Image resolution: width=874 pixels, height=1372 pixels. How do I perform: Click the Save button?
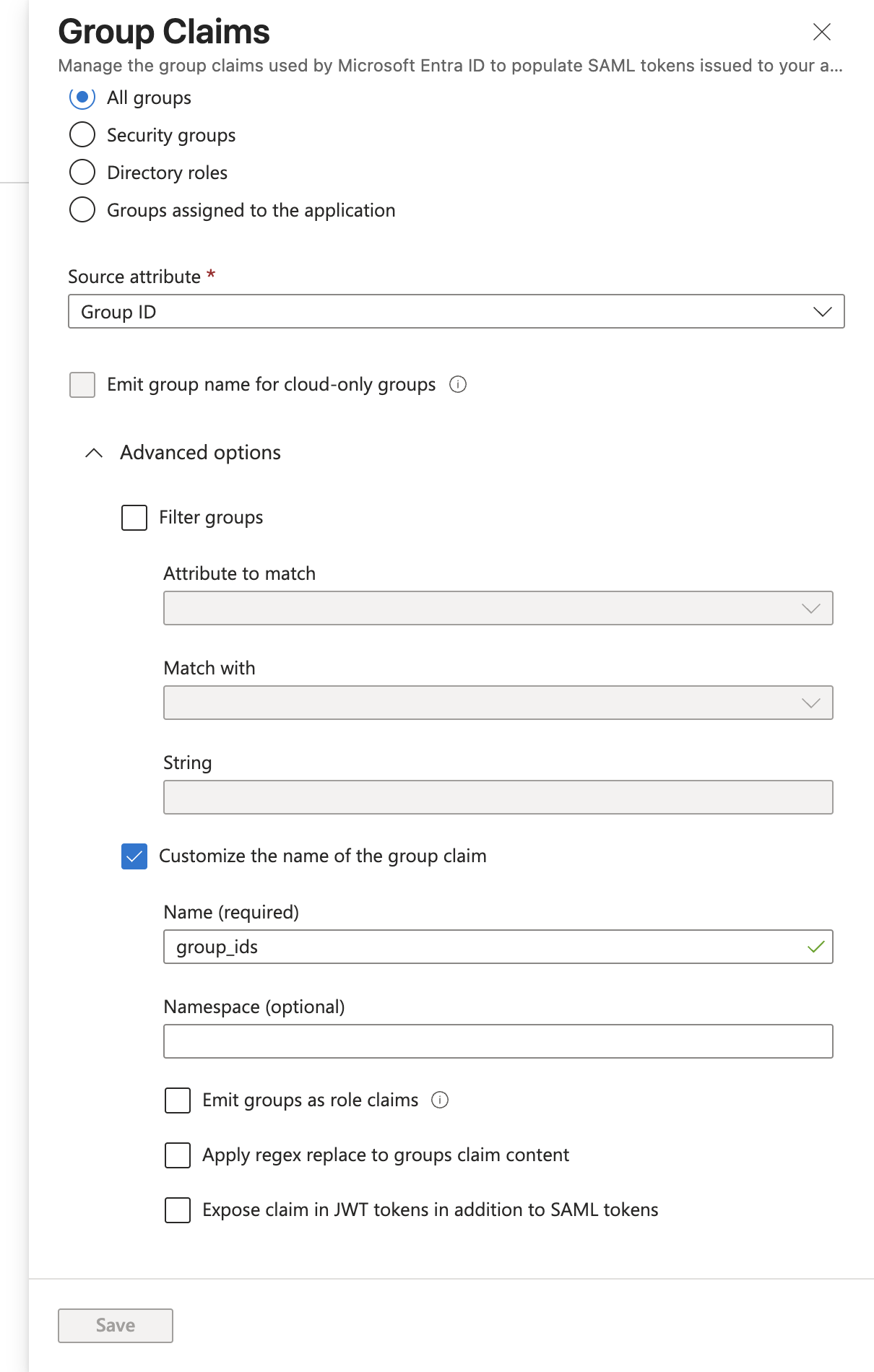pos(116,1326)
